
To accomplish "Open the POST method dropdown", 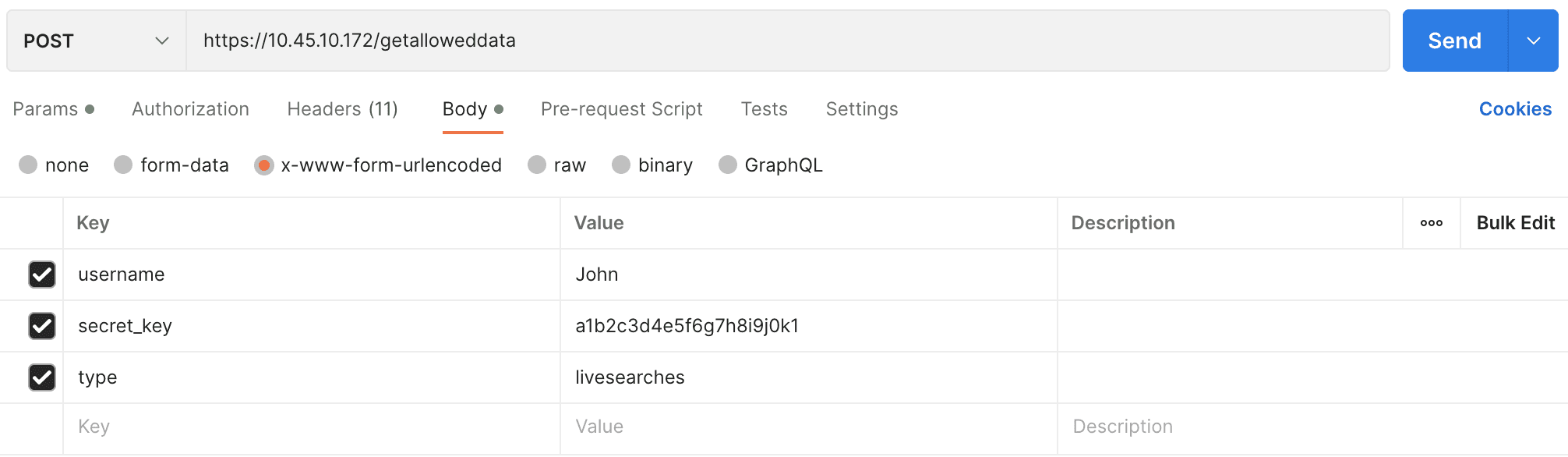I will pyautogui.click(x=96, y=41).
